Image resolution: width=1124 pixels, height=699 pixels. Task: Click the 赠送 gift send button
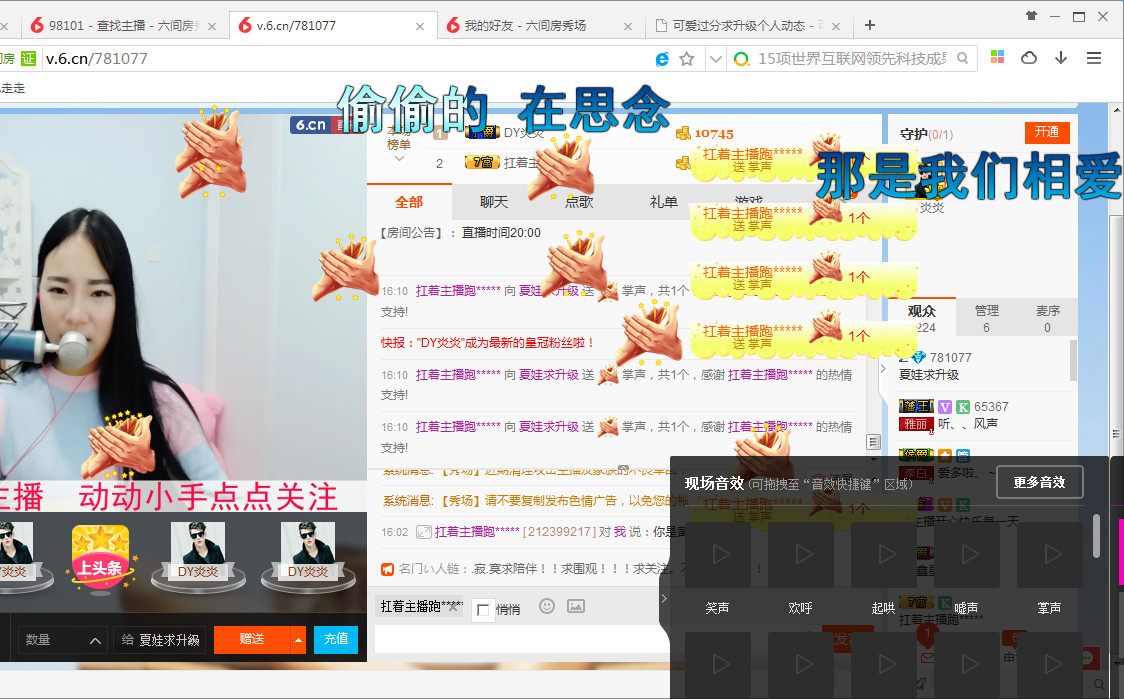(x=252, y=639)
